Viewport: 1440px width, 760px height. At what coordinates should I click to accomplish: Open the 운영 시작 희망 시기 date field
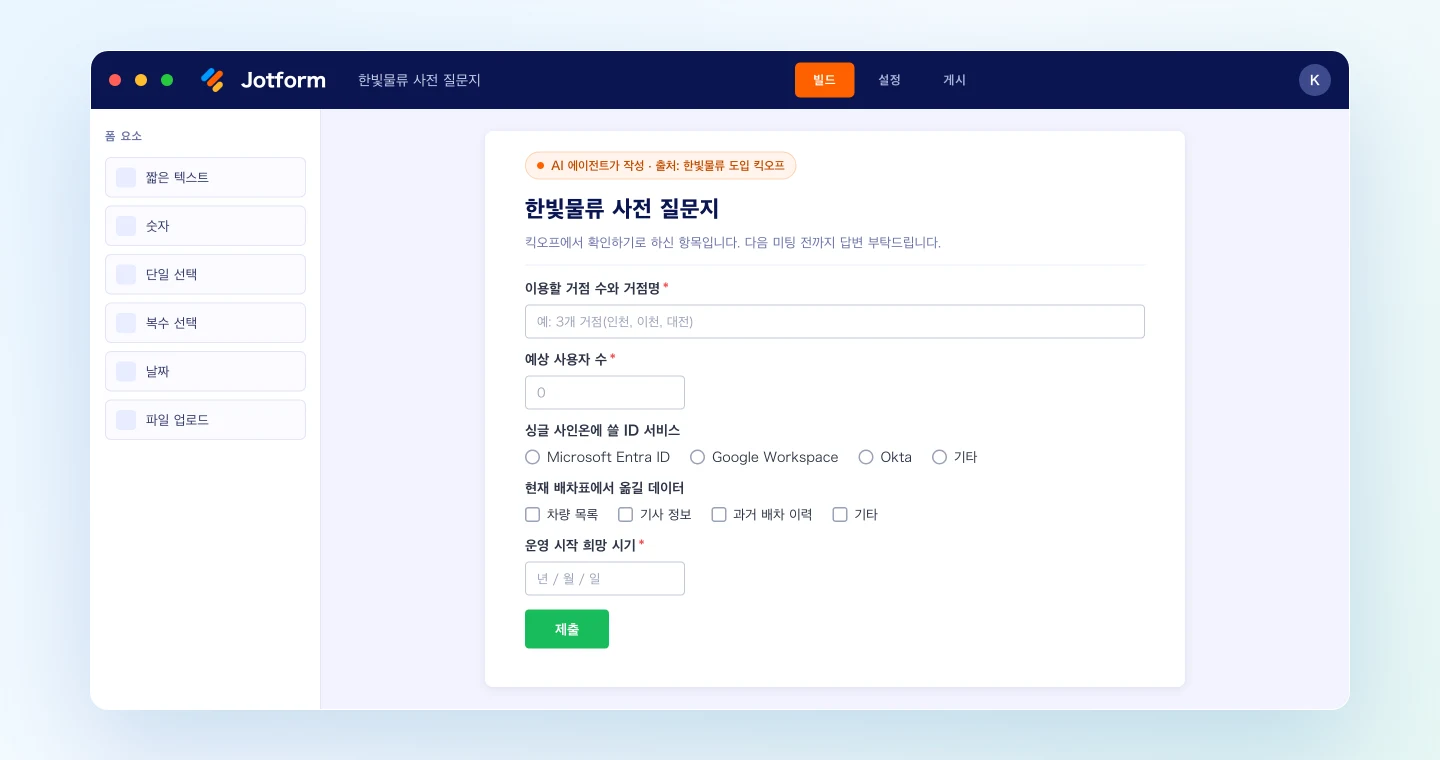pos(605,579)
